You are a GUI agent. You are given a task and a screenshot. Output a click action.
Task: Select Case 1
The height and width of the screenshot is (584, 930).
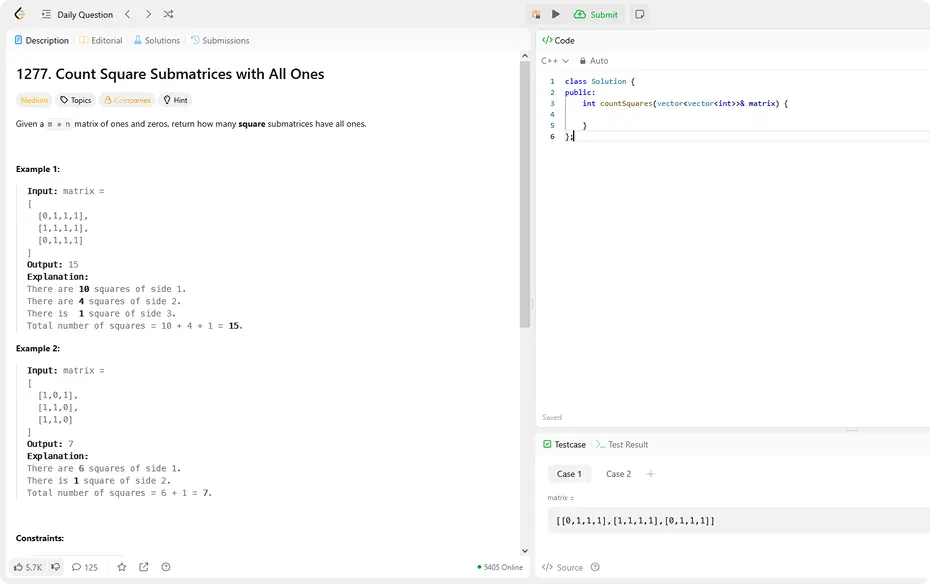[x=569, y=474]
